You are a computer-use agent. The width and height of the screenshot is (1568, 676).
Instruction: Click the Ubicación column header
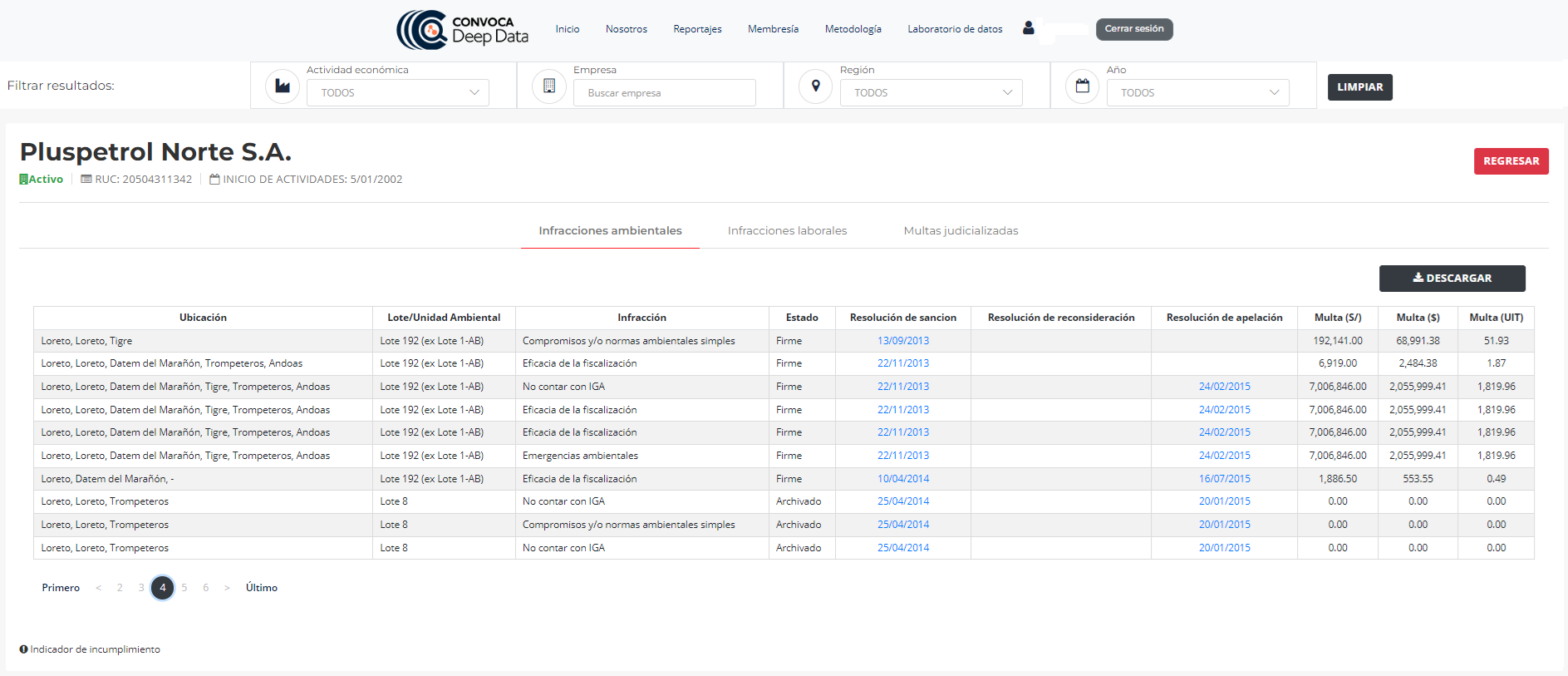[203, 318]
